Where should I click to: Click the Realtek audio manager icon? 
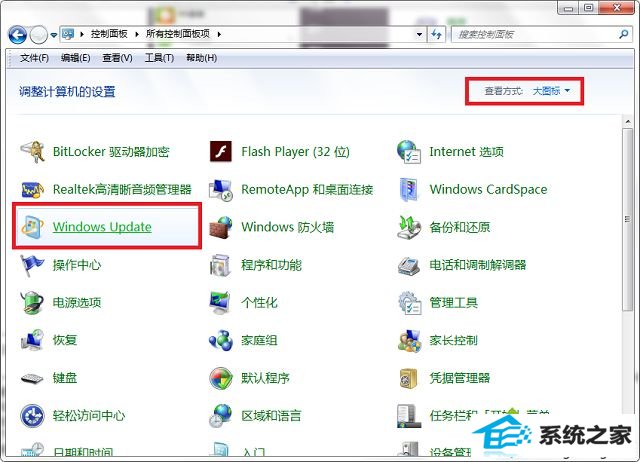click(32, 189)
